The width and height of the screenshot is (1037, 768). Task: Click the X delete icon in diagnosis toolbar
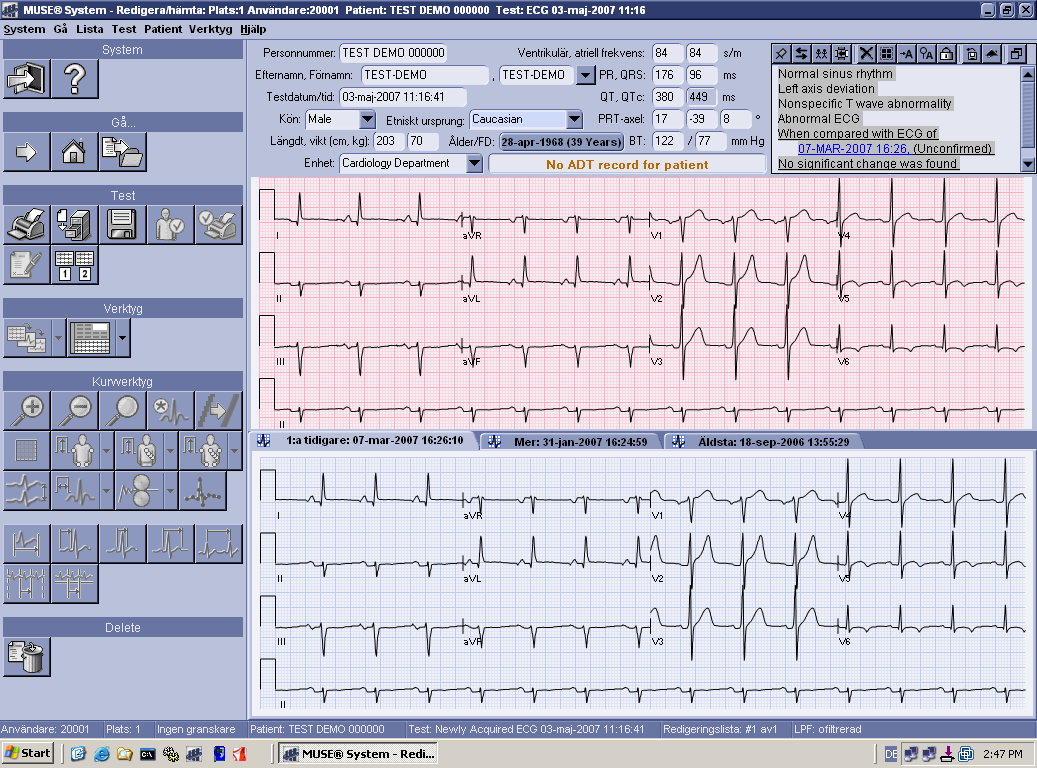tap(866, 54)
